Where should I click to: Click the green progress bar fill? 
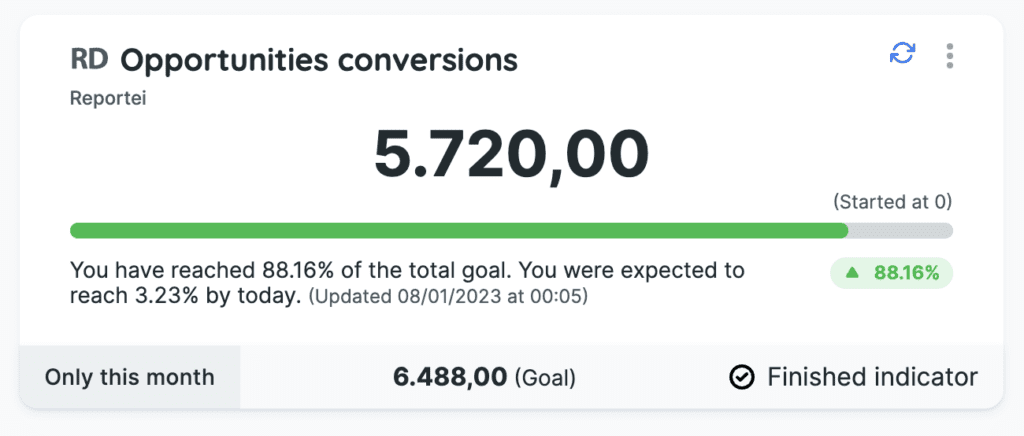pyautogui.click(x=459, y=230)
